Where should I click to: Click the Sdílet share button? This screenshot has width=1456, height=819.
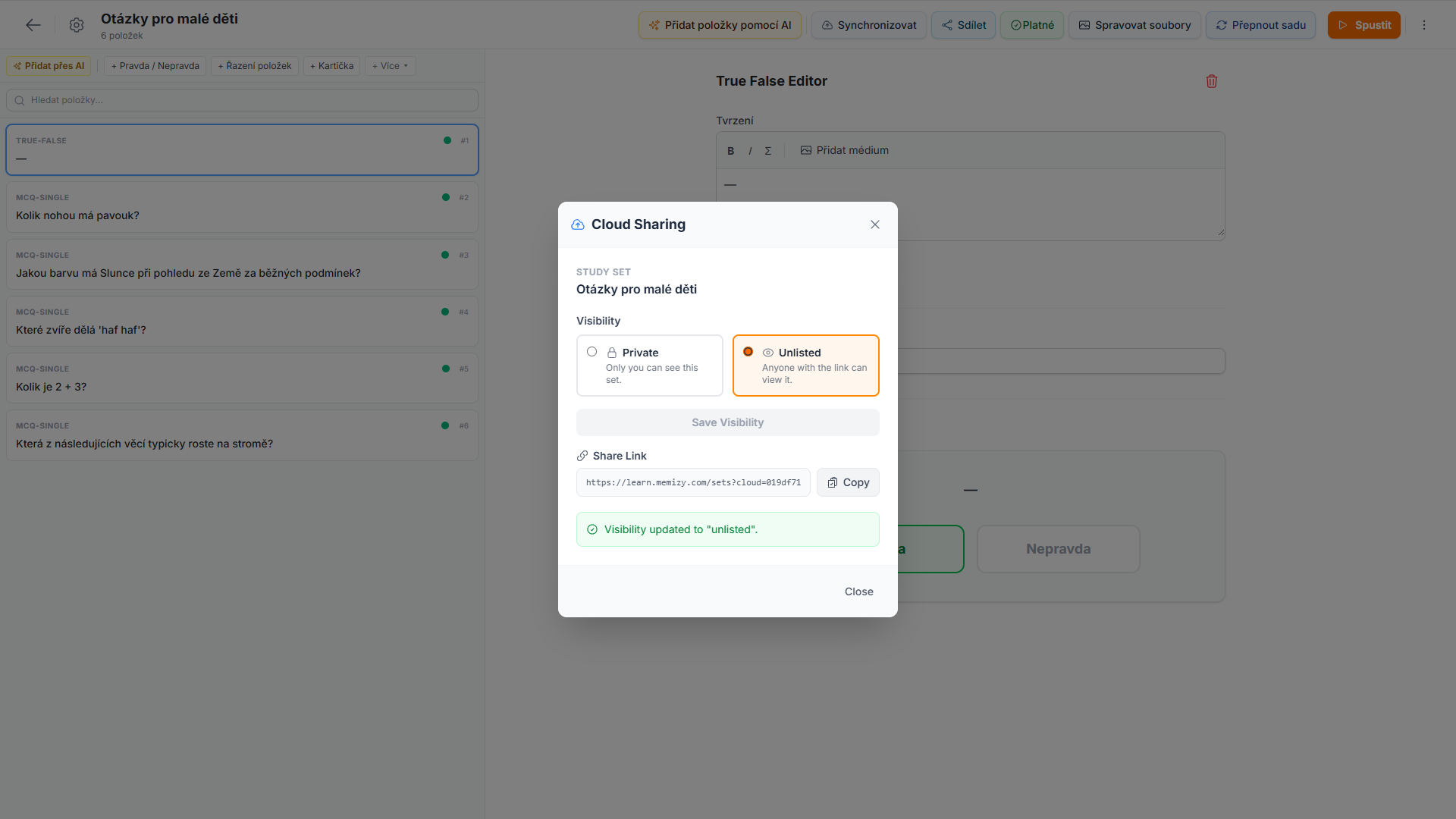pyautogui.click(x=963, y=25)
